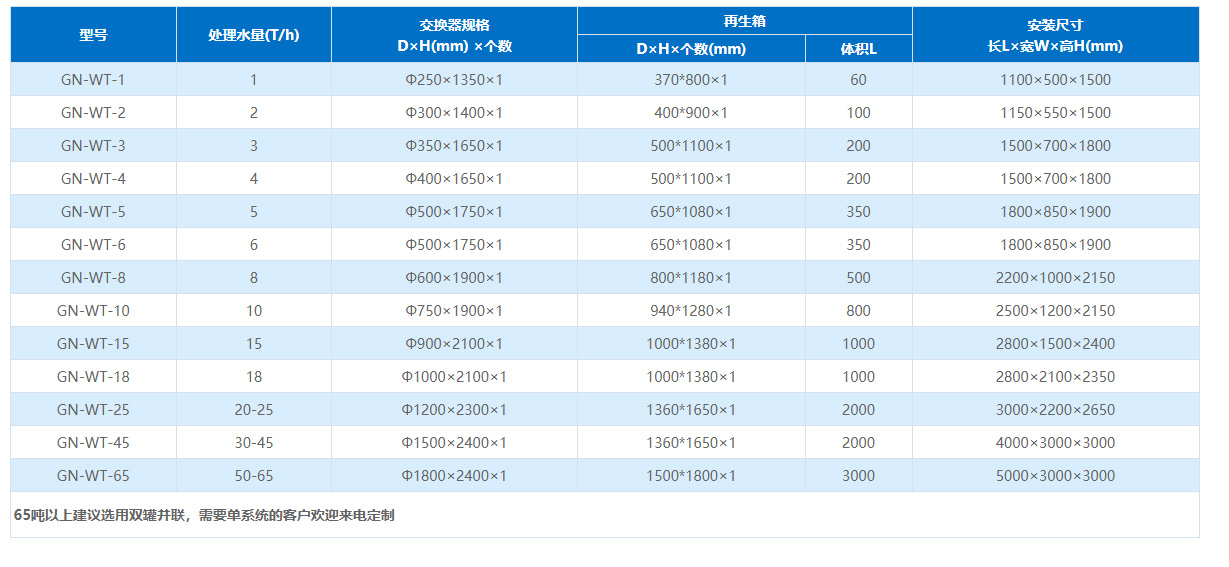Select the GN-WT-65 model cell
This screenshot has width=1229, height=567.
pyautogui.click(x=93, y=476)
